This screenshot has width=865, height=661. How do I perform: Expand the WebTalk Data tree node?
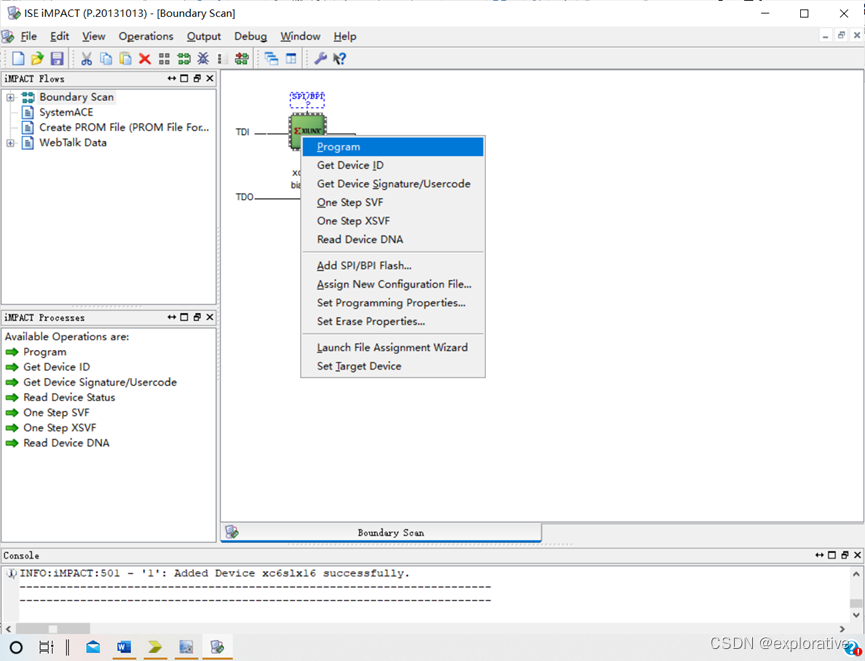[10, 143]
